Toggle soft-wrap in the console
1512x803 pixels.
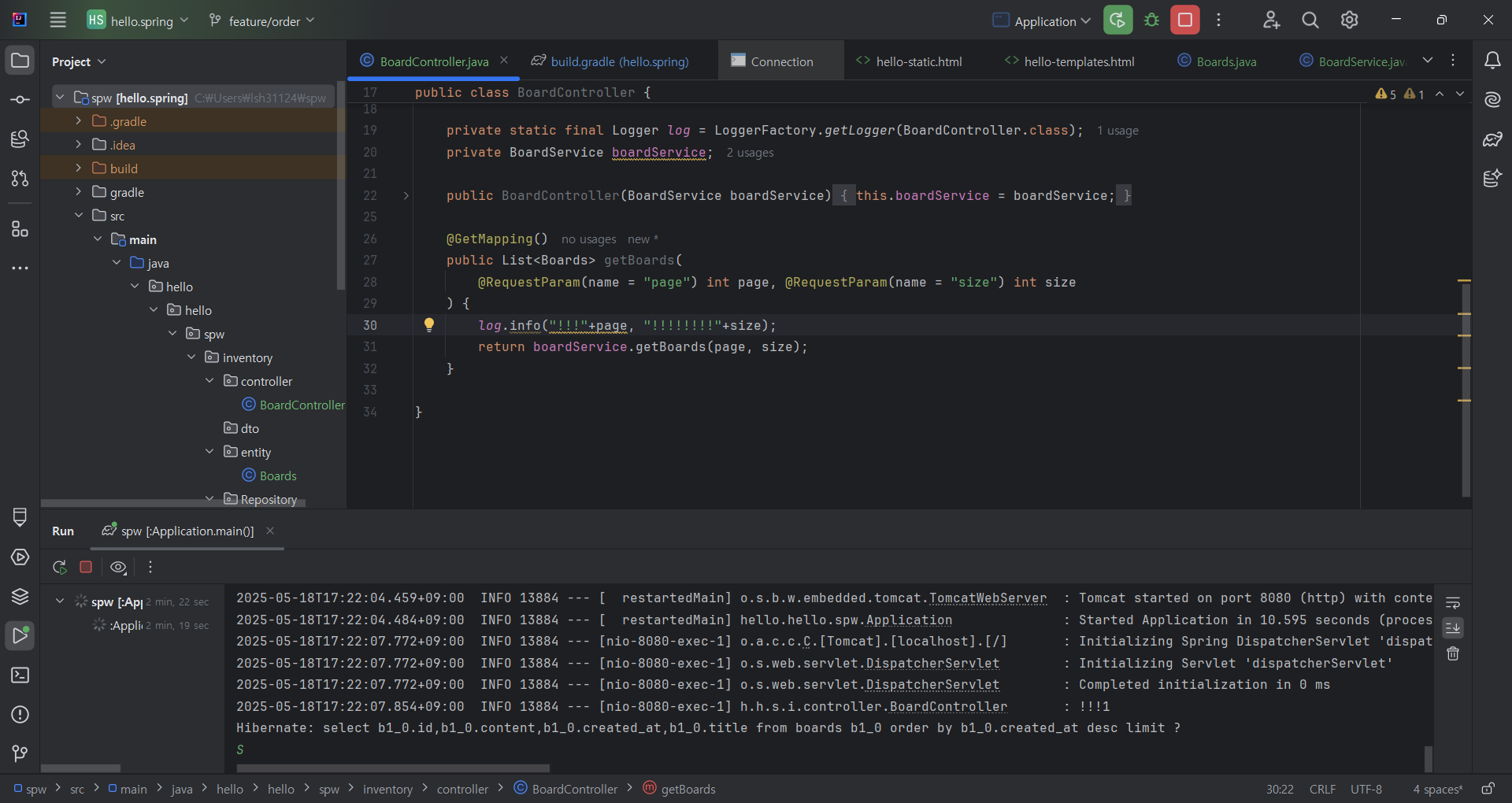1453,602
